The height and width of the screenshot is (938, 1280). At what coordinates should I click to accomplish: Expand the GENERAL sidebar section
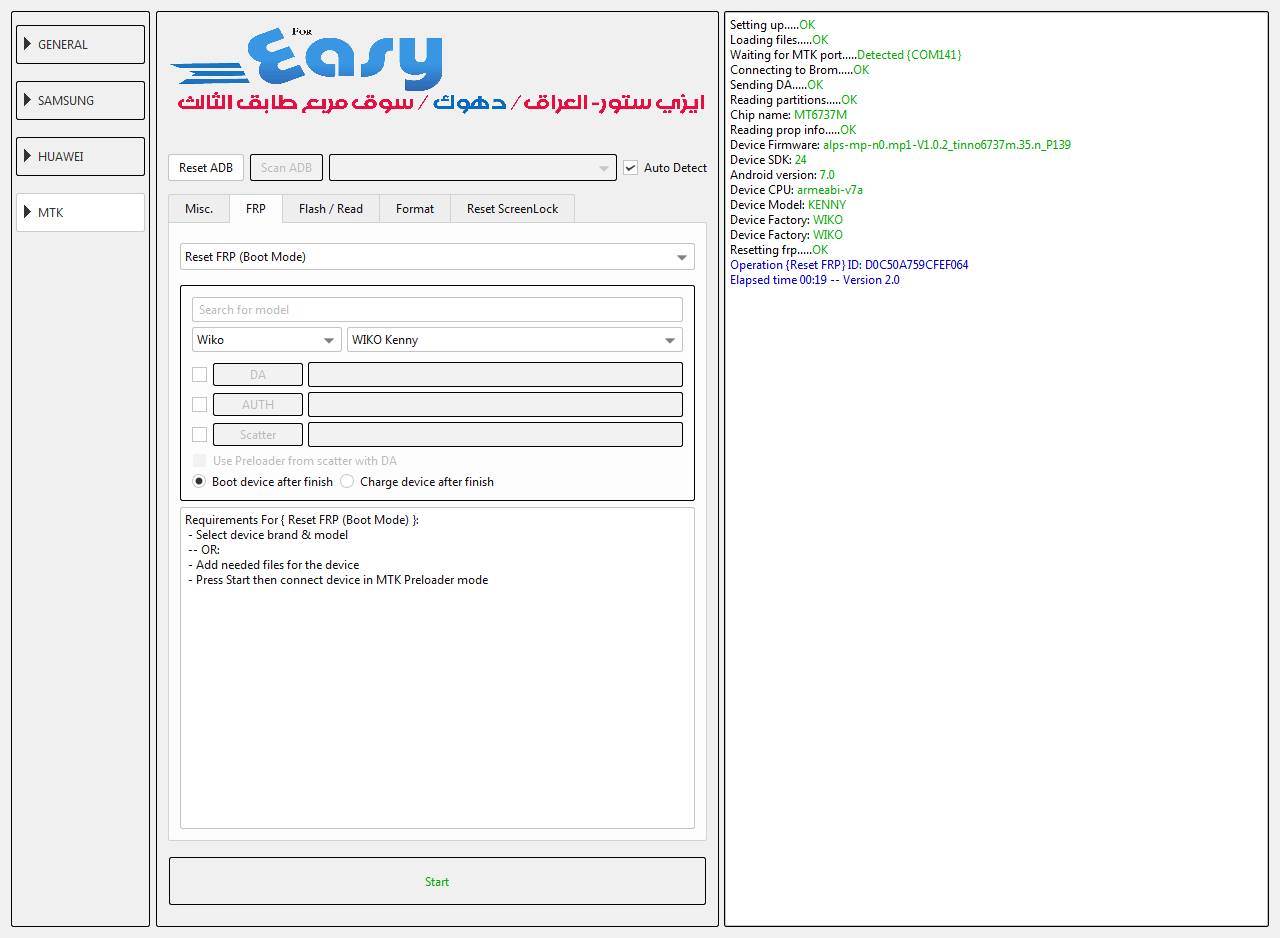pos(80,45)
